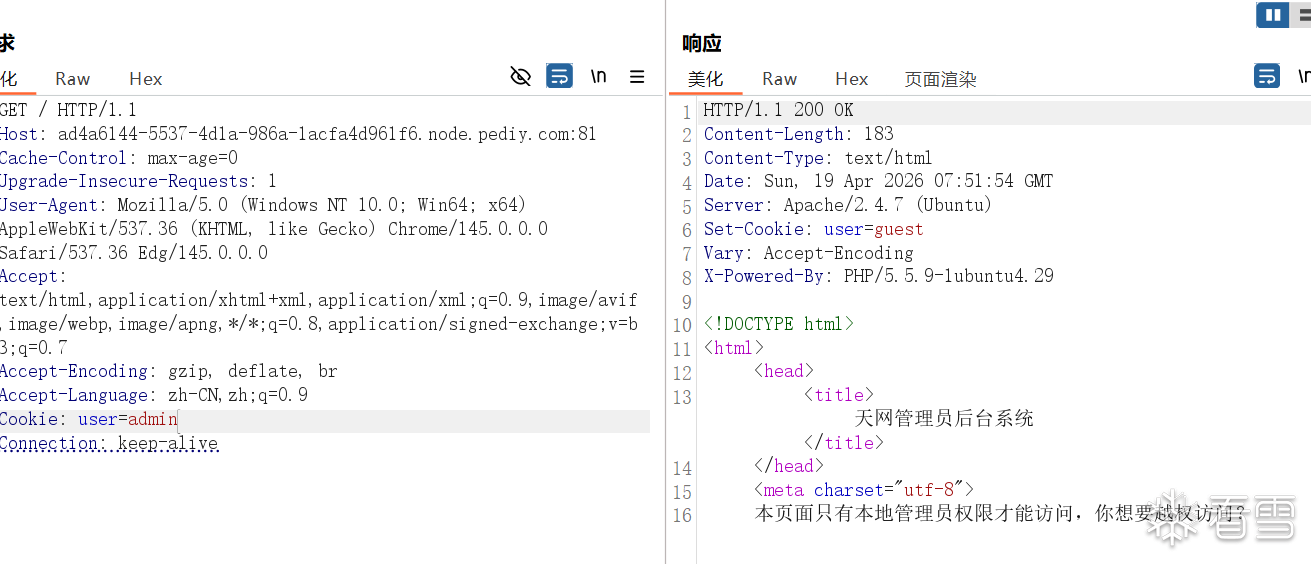This screenshot has width=1311, height=564.
Task: Open the response Hex tab
Action: pos(851,79)
